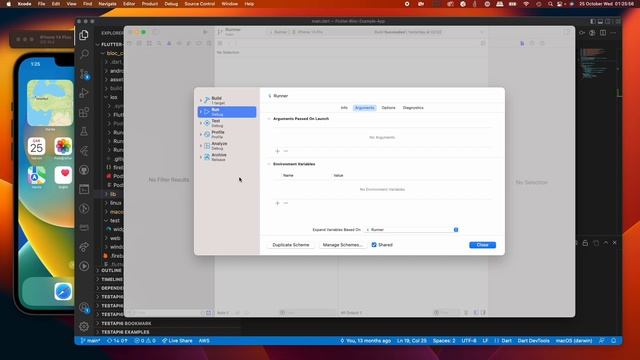Collapse Environment Variables section
This screenshot has width=640, height=360.
(x=269, y=164)
